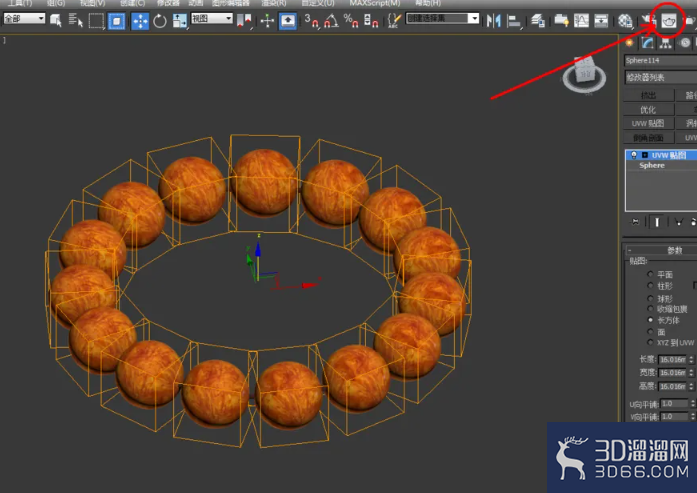697x493 pixels.
Task: Select the 球形 mapping radio button
Action: [650, 298]
